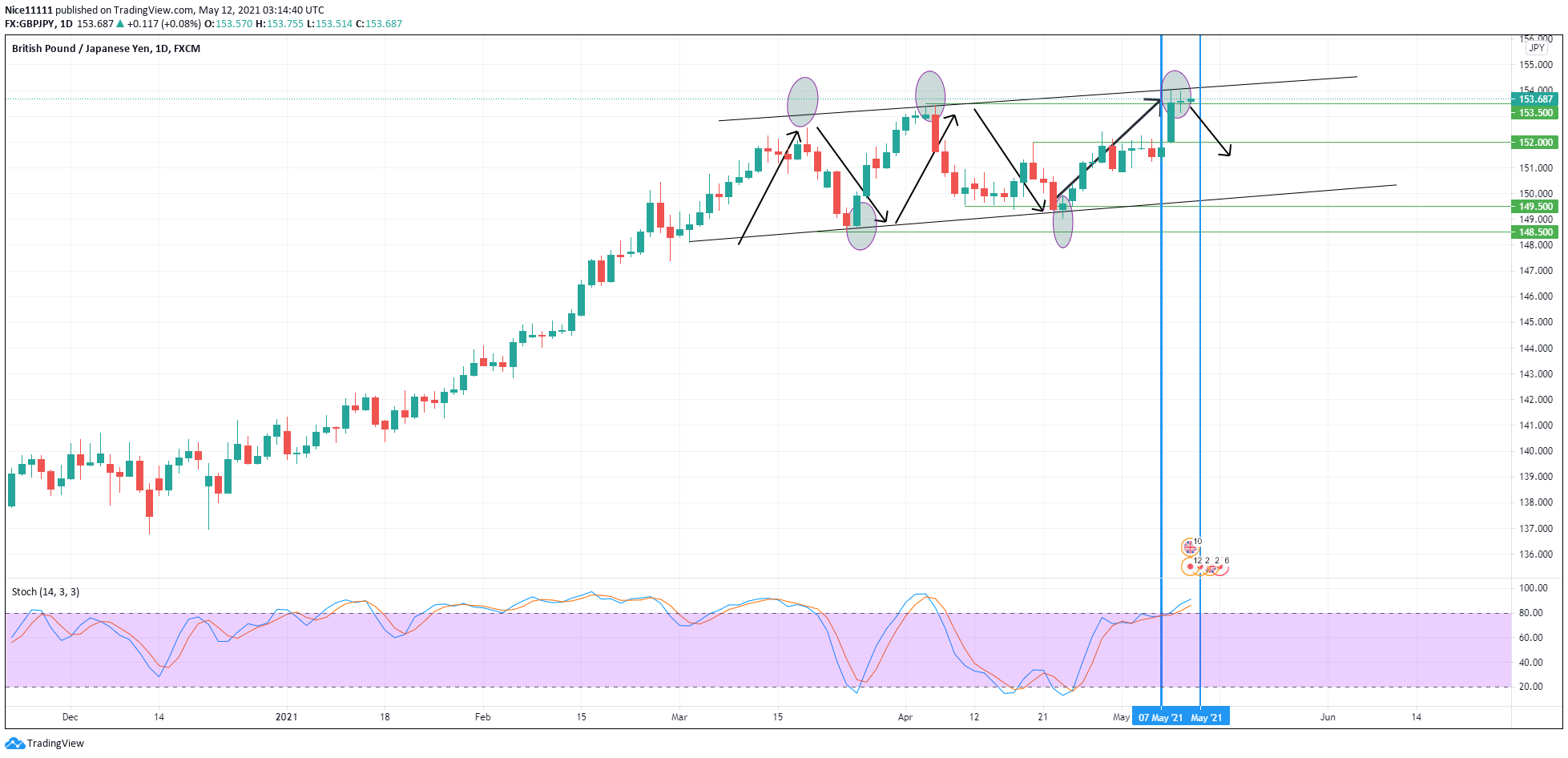The image size is (1568, 758).
Task: Click the 145.000 price axis label
Action: [1536, 322]
